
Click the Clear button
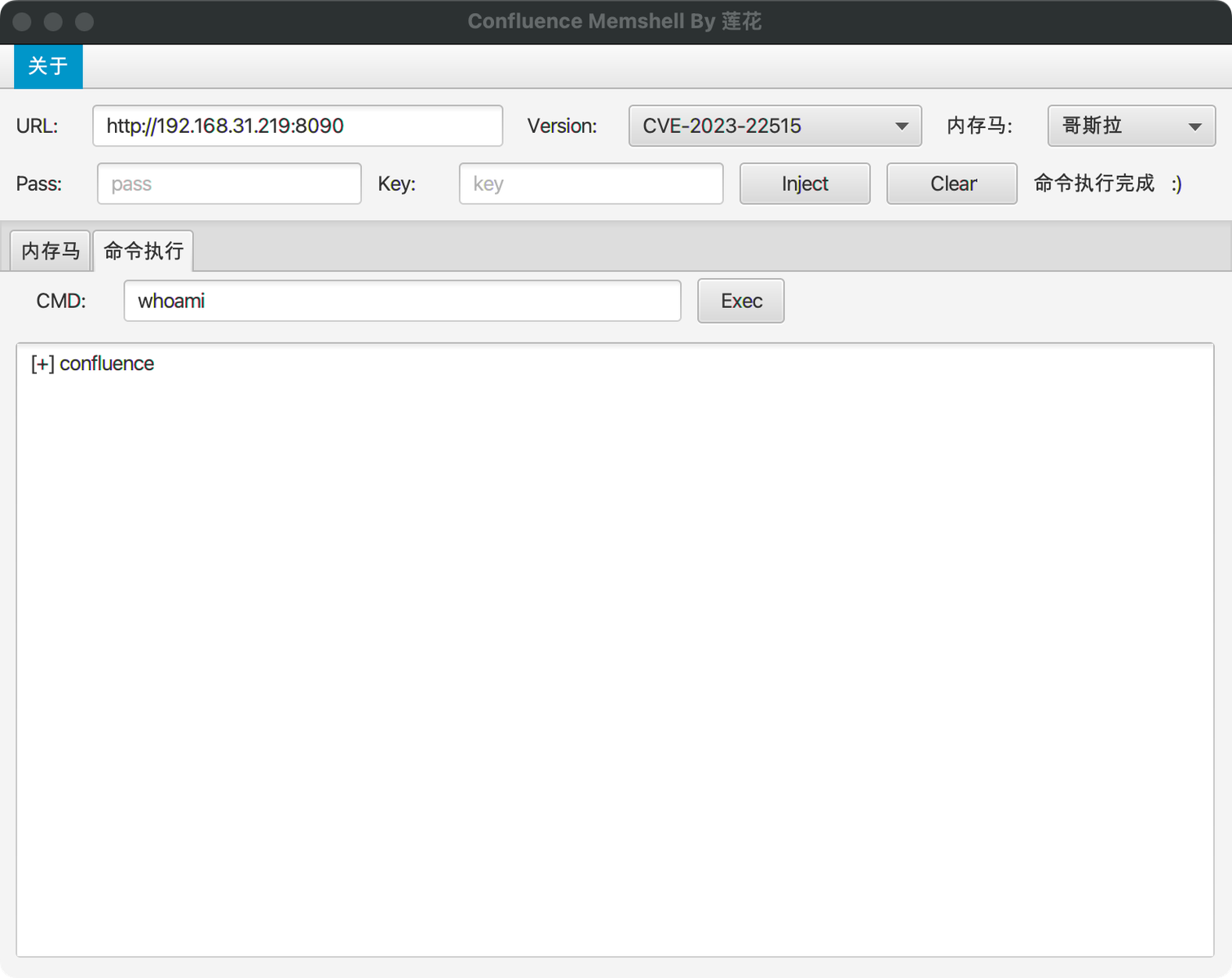(x=952, y=183)
